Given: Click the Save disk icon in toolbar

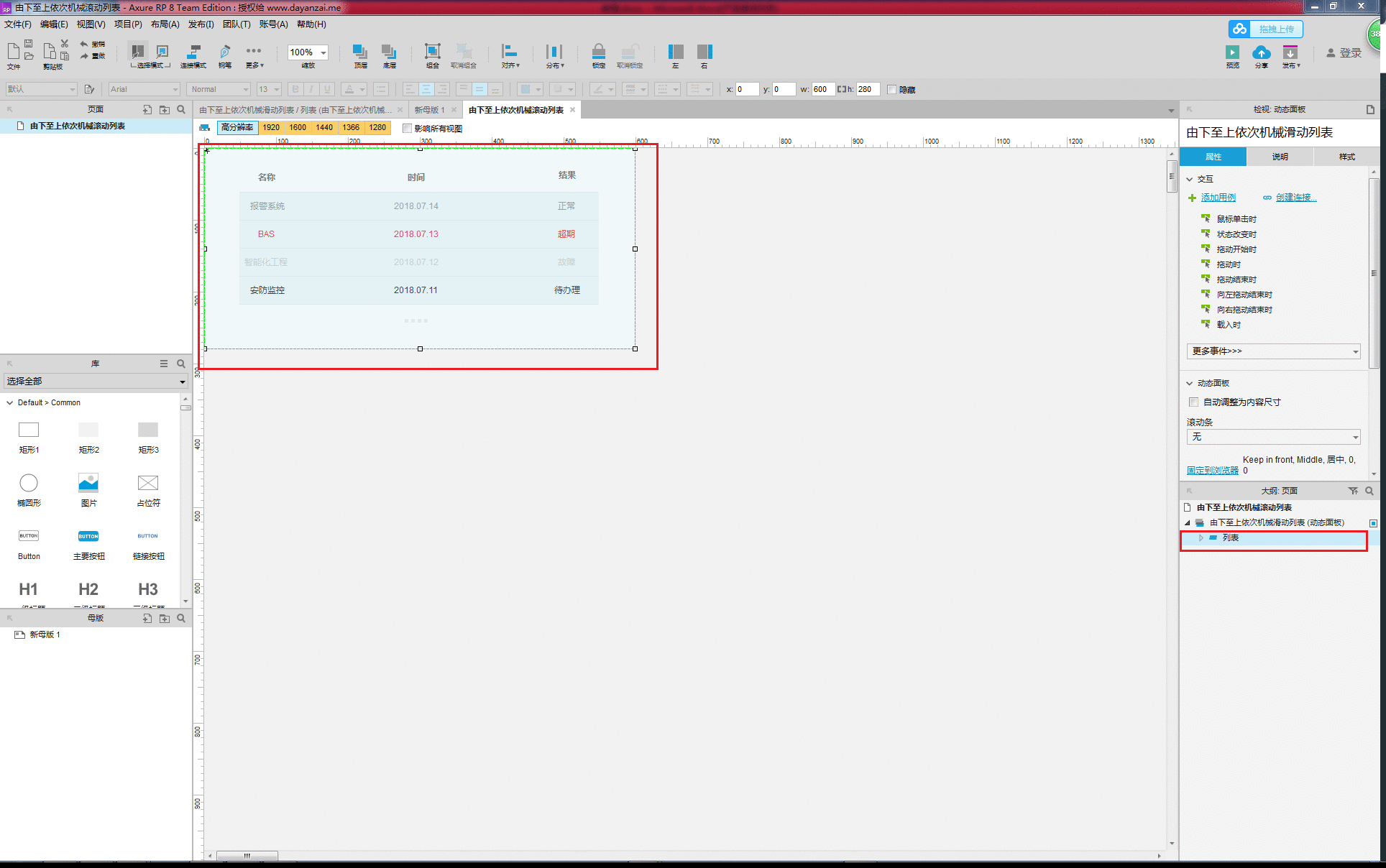Looking at the screenshot, I should [x=29, y=44].
